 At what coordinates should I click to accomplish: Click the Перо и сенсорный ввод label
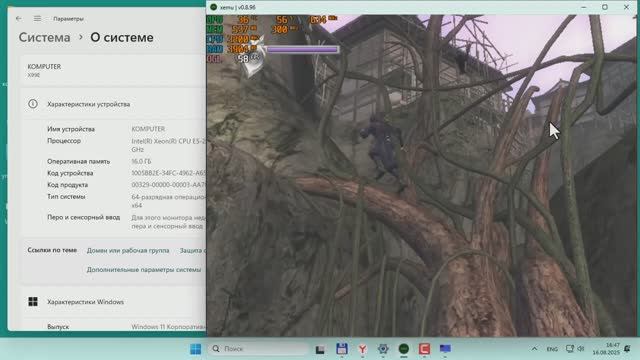tap(83, 218)
